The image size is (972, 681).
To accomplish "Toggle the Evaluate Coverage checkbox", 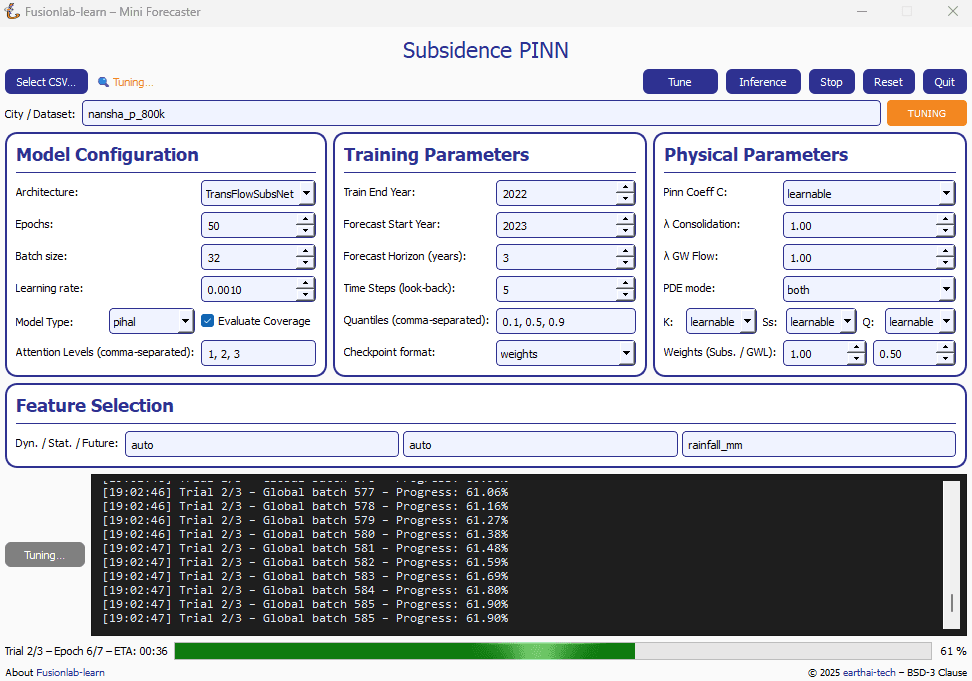I will click(208, 321).
